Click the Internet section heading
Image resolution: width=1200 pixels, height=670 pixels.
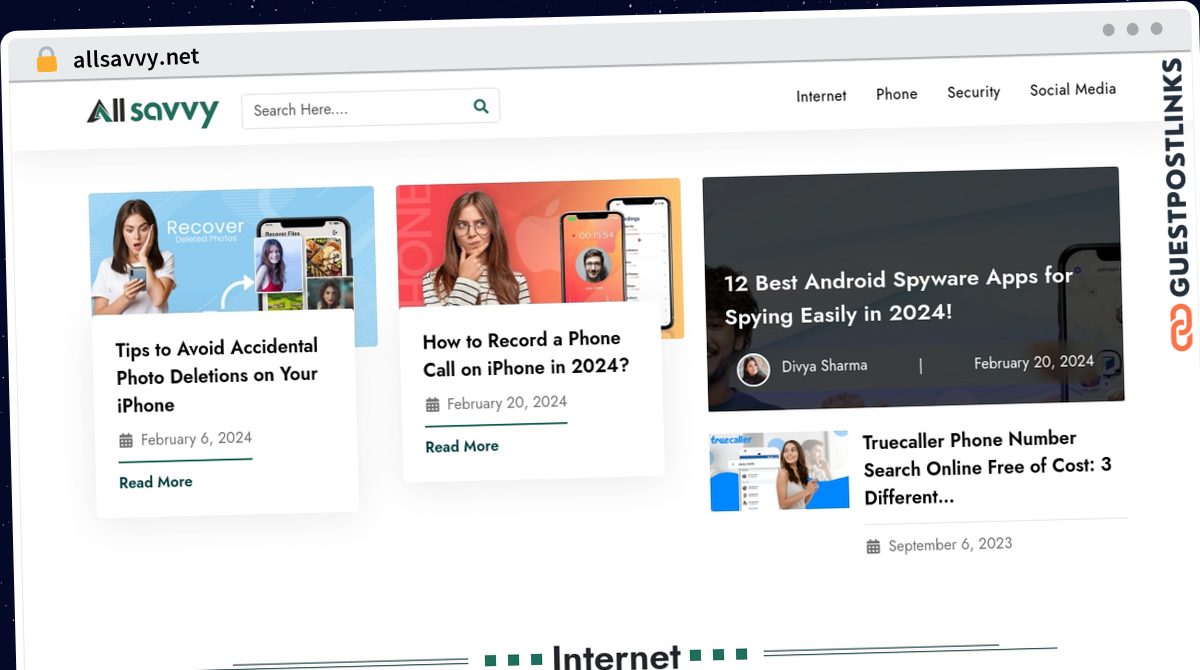click(616, 656)
